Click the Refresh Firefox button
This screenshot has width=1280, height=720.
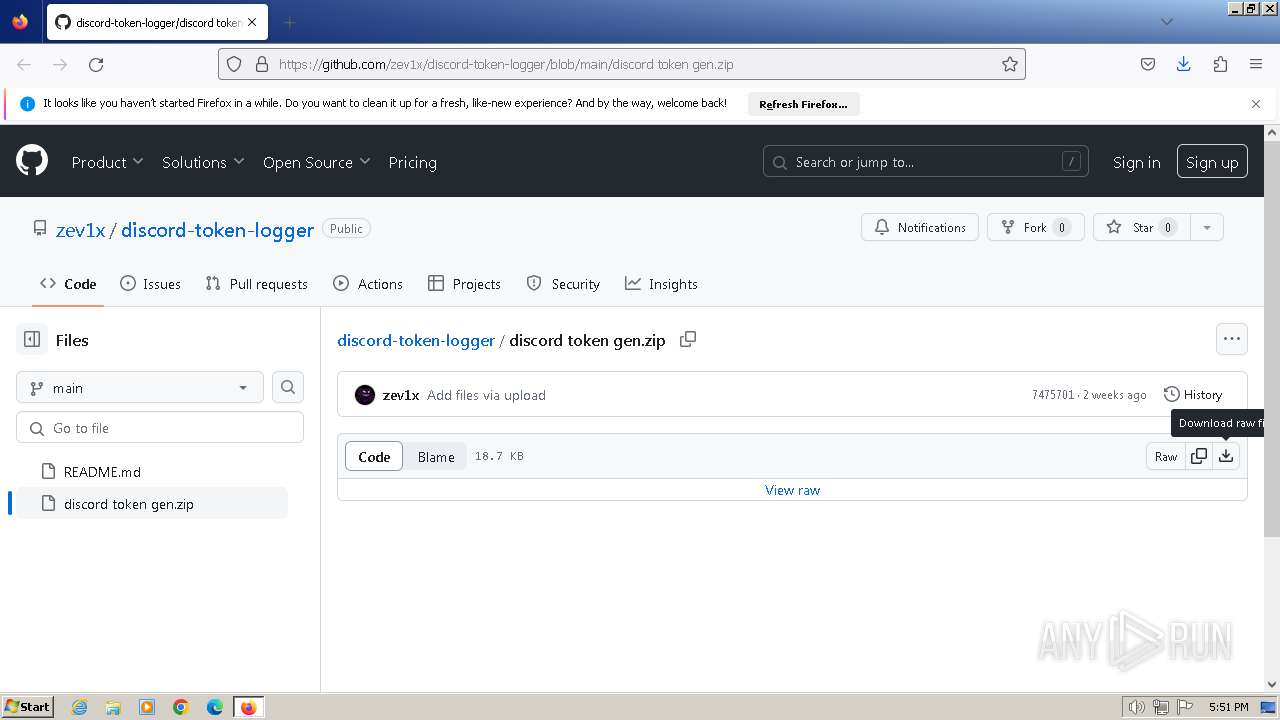tap(803, 104)
